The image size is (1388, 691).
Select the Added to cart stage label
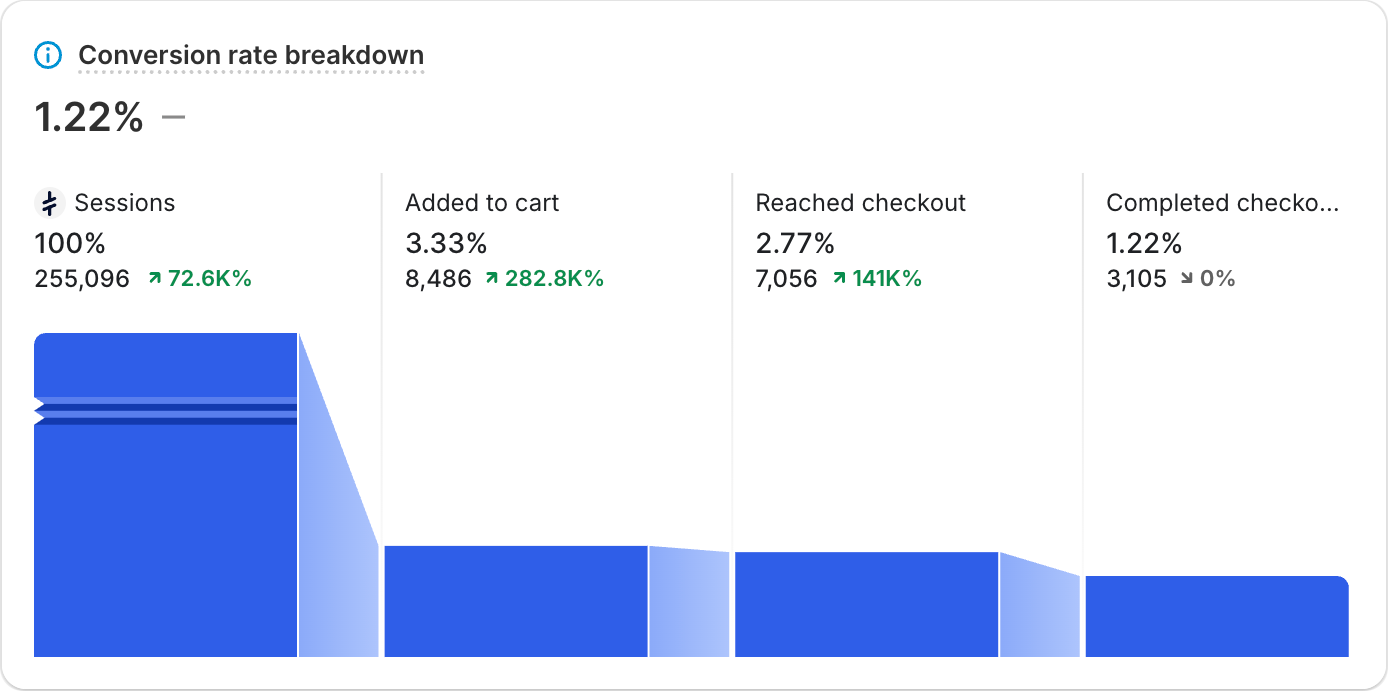pos(482,203)
